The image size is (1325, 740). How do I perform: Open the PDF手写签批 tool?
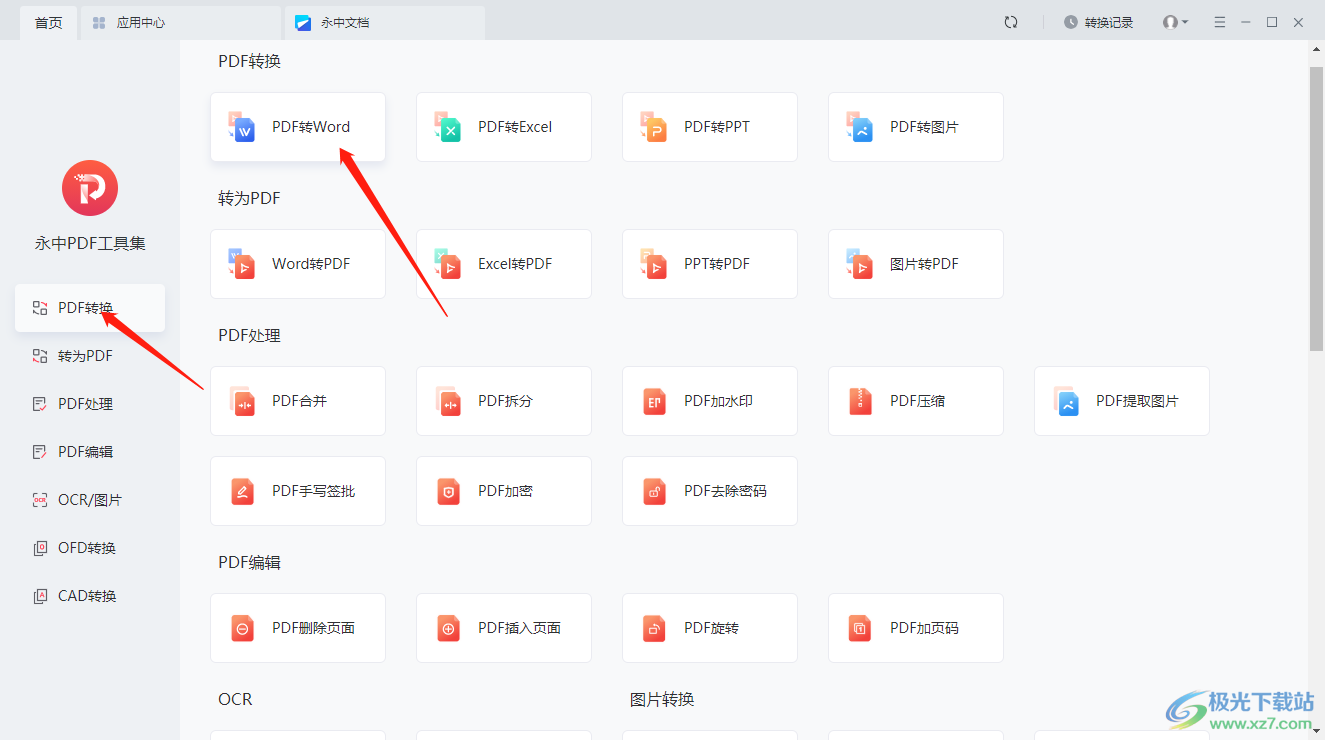[298, 491]
